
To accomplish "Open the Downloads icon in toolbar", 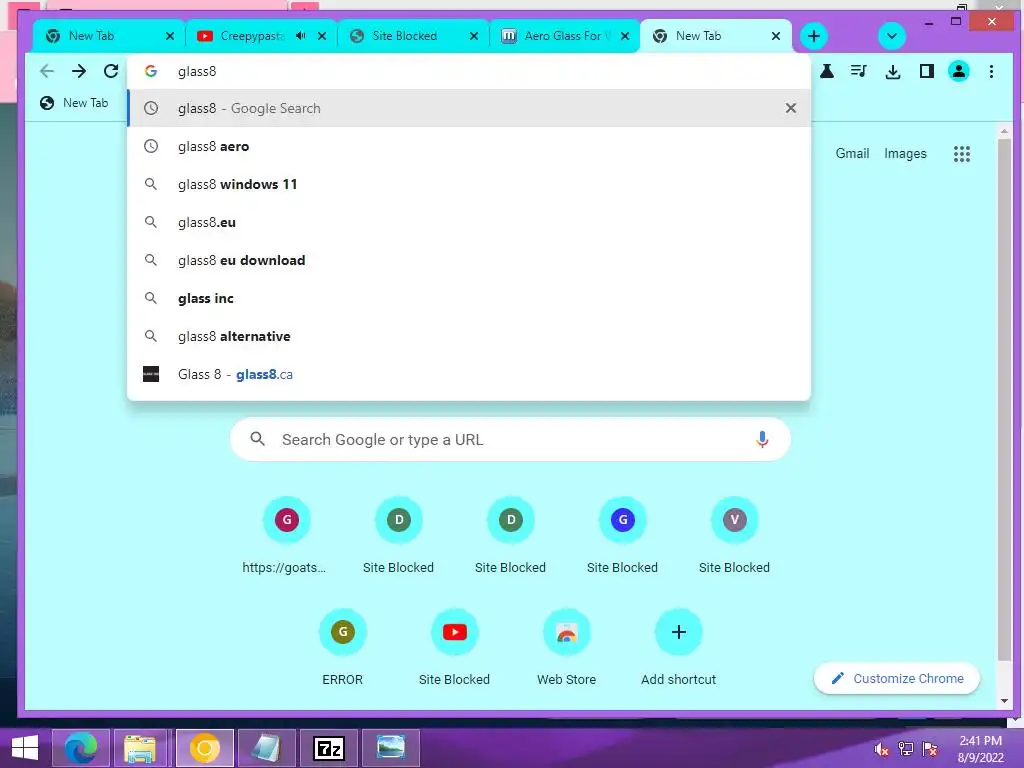I will pos(893,71).
